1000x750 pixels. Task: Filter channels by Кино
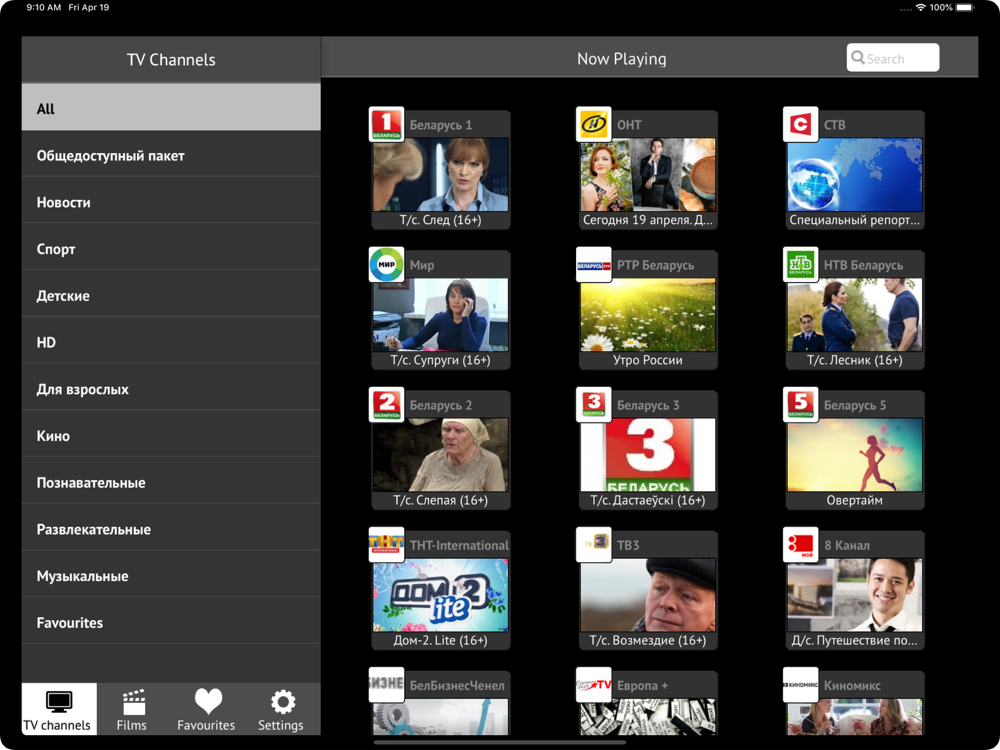(171, 435)
